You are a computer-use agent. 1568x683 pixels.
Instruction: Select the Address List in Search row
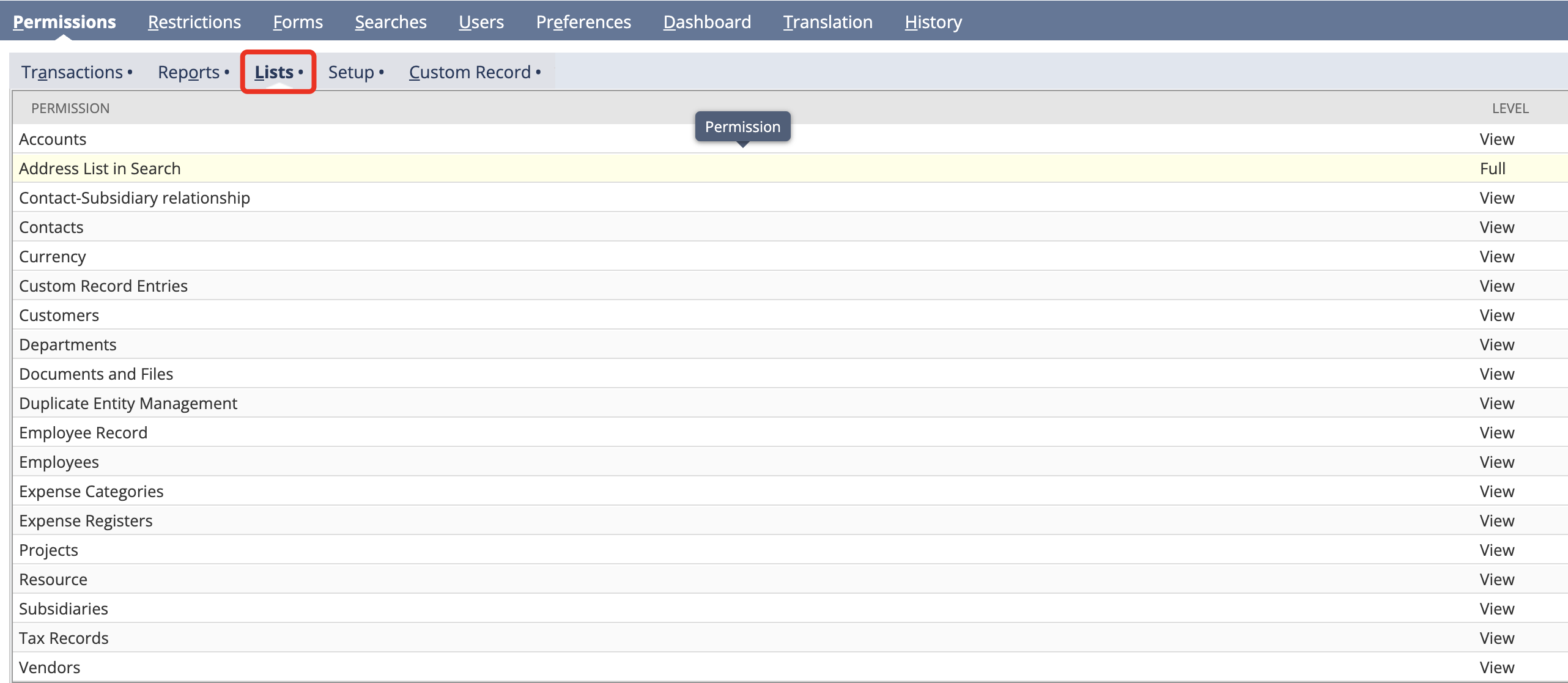tap(100, 168)
